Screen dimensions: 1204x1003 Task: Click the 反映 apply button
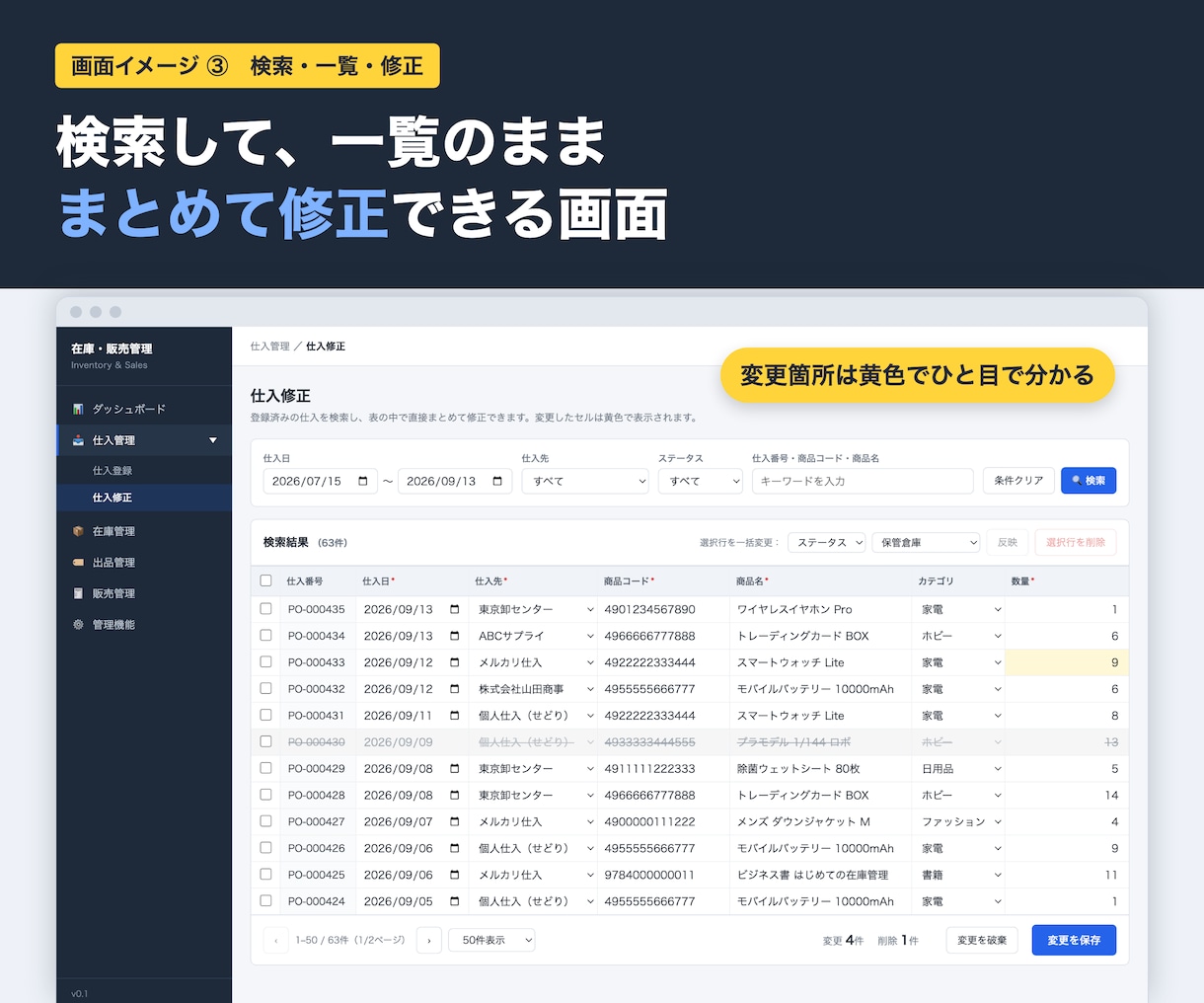pyautogui.click(x=1008, y=542)
